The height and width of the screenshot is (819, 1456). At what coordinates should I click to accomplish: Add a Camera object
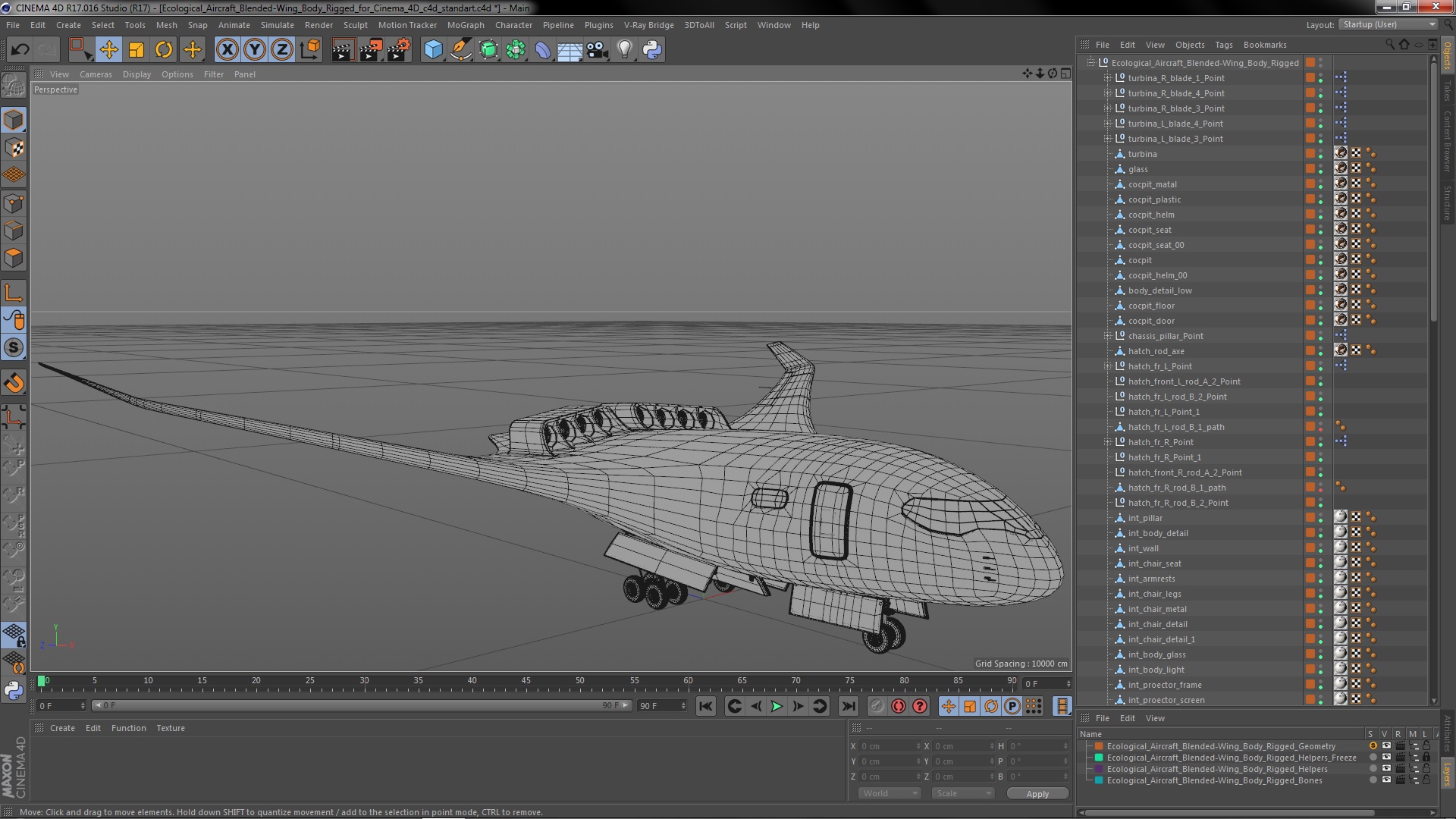(598, 50)
